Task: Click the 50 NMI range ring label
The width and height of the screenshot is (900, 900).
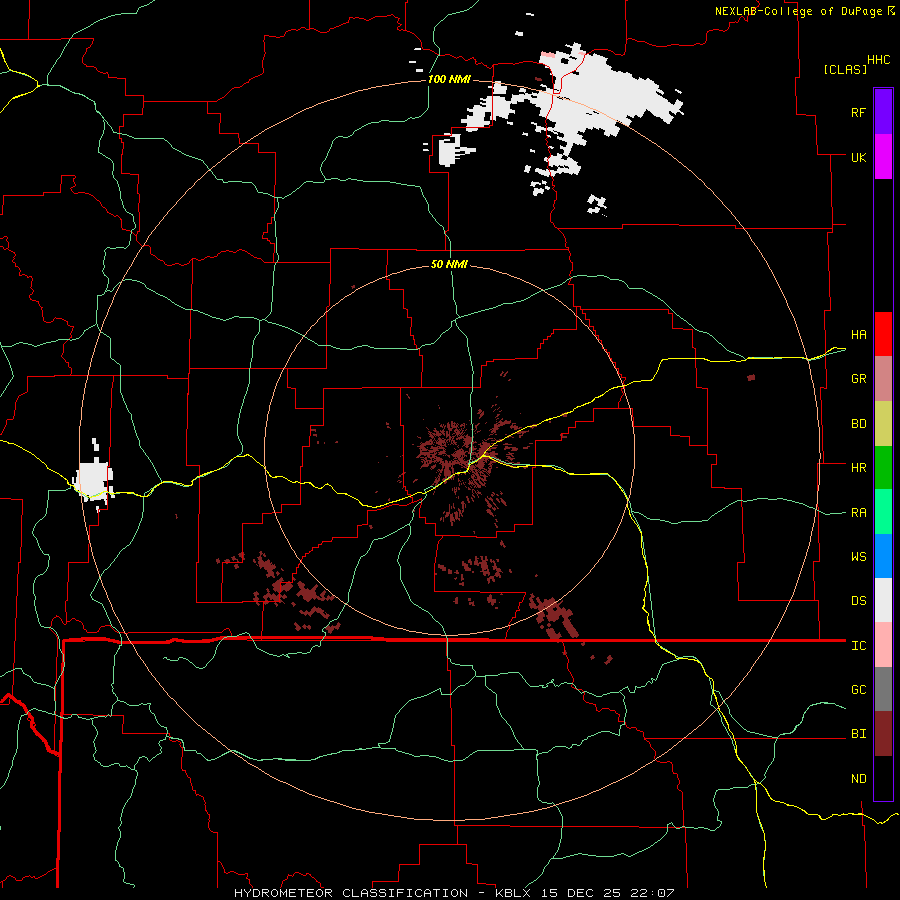Action: (x=449, y=264)
